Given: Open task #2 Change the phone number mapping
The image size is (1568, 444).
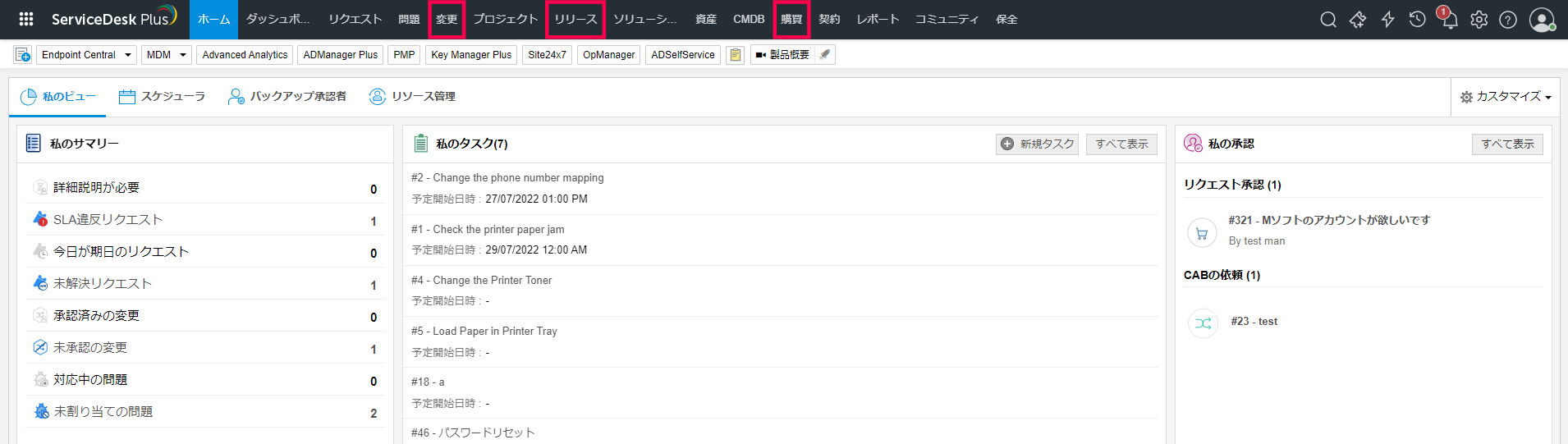Looking at the screenshot, I should pyautogui.click(x=507, y=178).
